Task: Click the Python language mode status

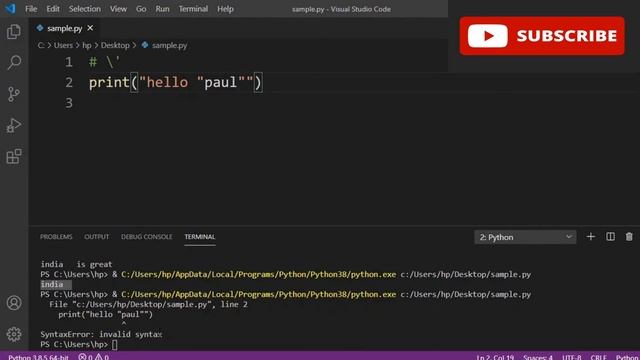Action: point(627,357)
